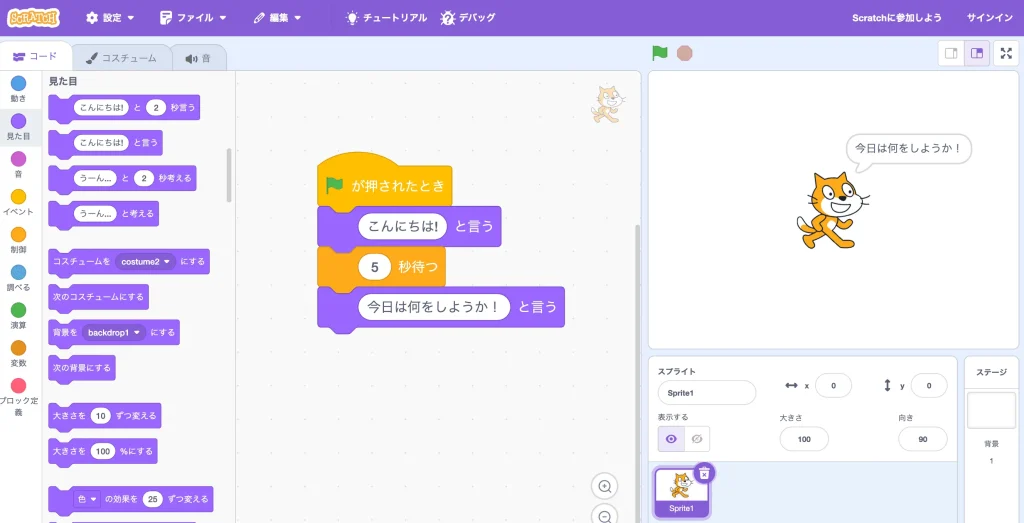Screen dimensions: 1024x523
Task: Click the 大きさ size field showing 100
Action: (x=804, y=439)
